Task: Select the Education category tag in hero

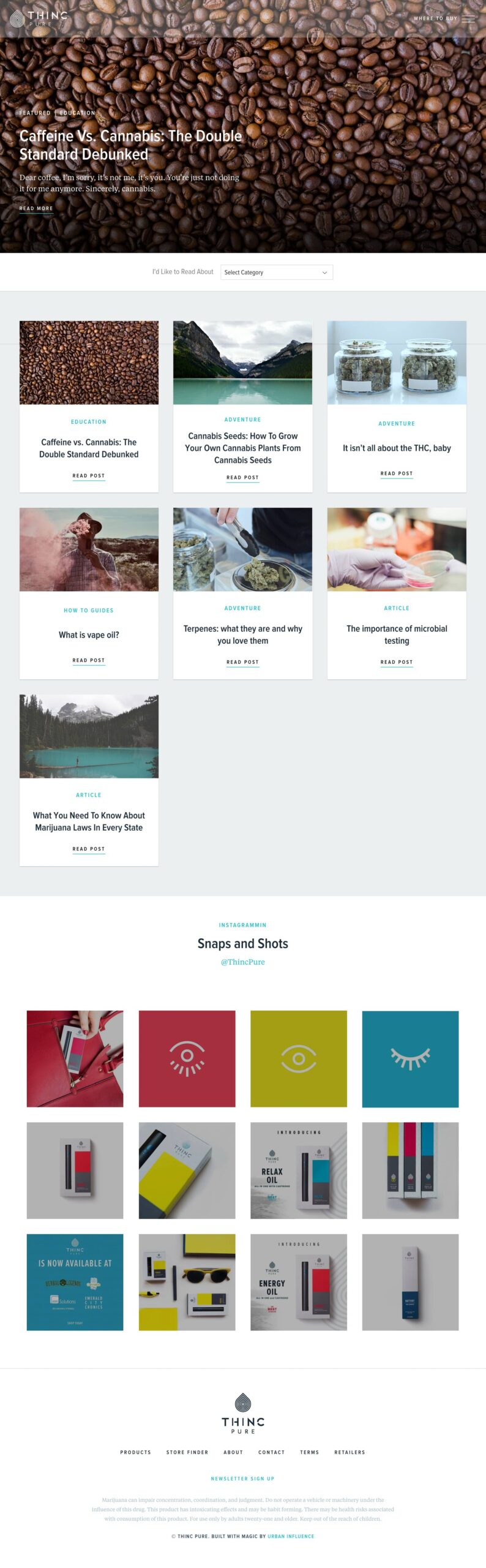Action: (x=78, y=113)
